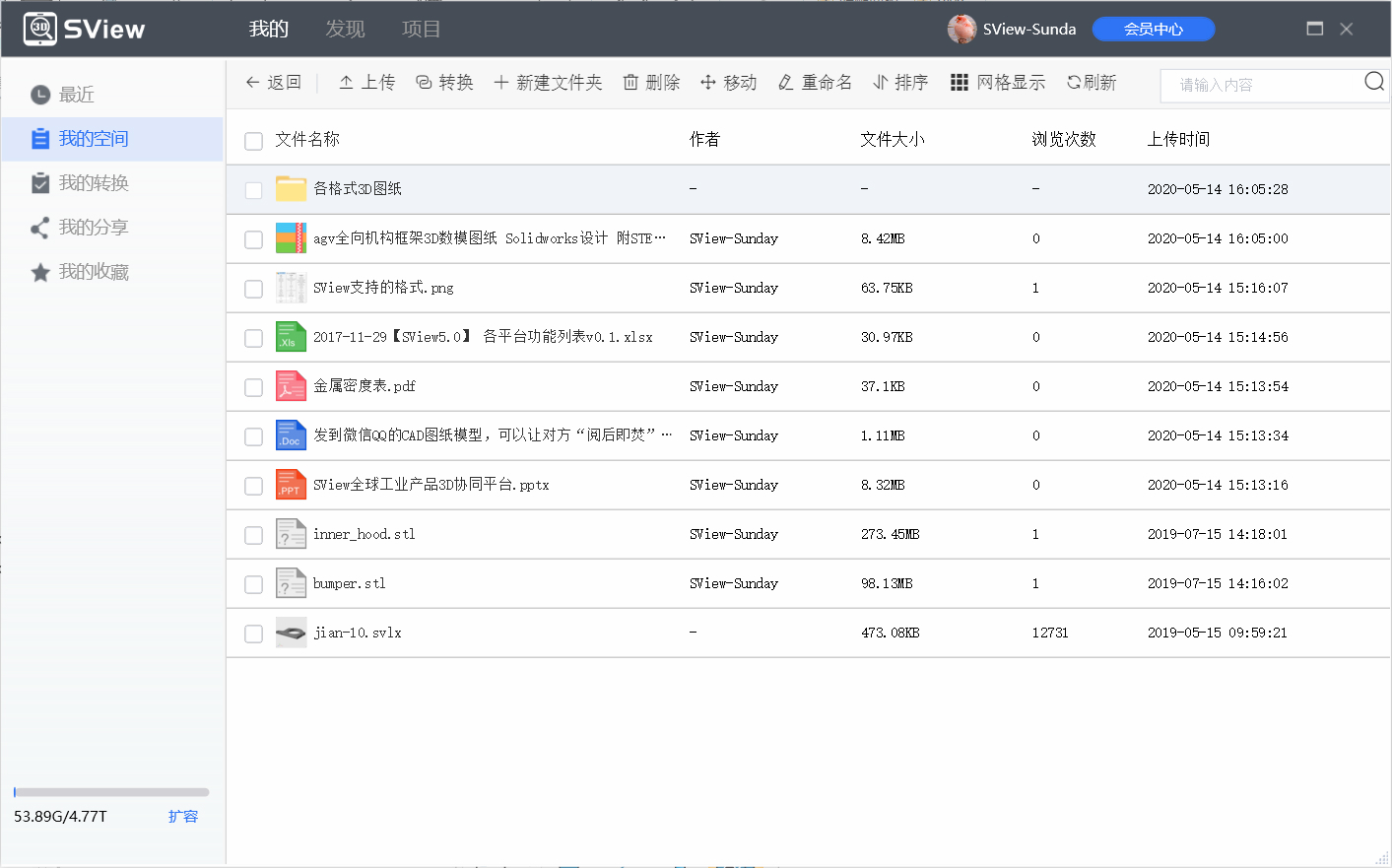
Task: Click the 删除 (Delete) icon
Action: coord(650,82)
